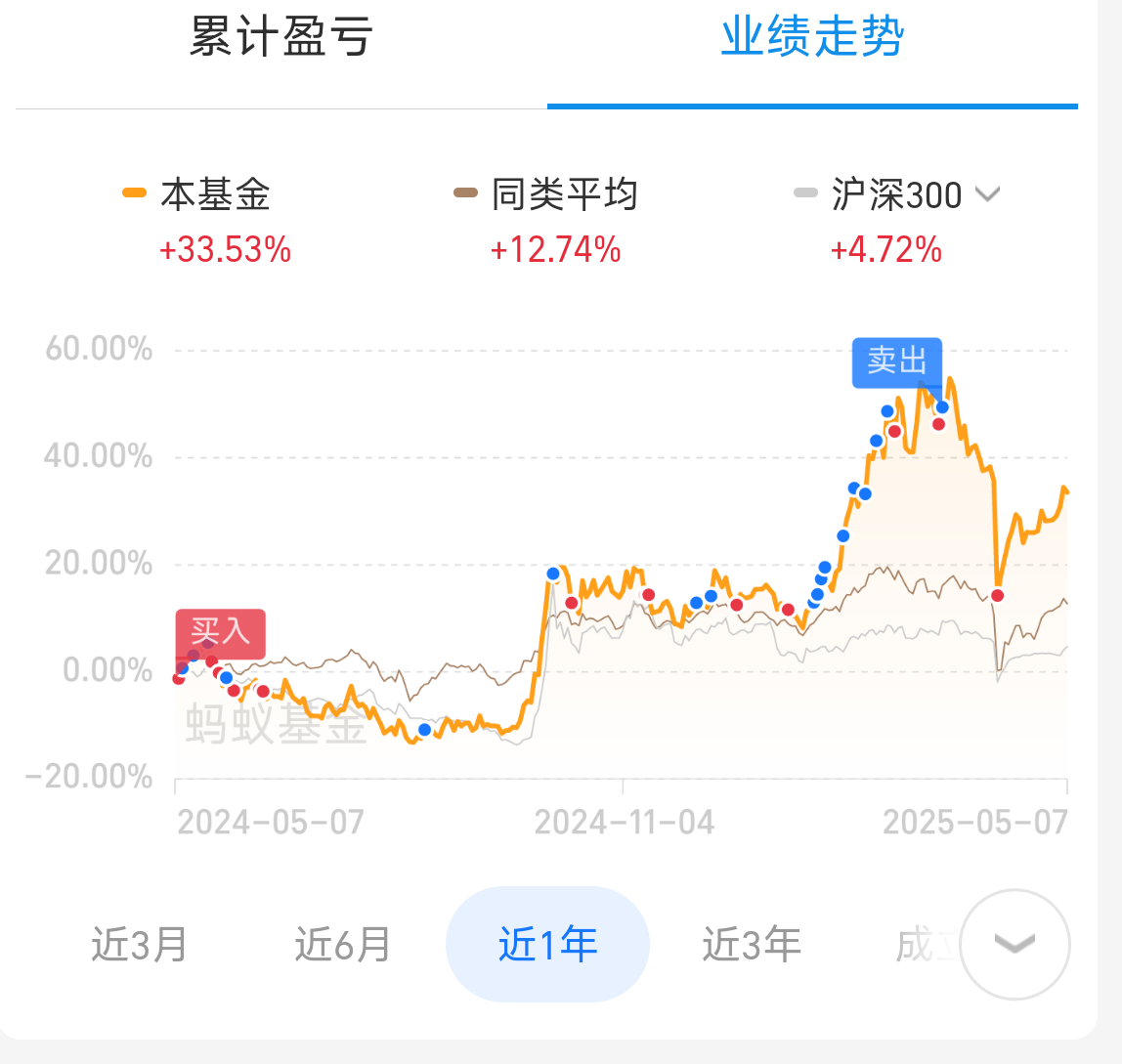
Task: Choose the 近6月 time range
Action: (x=343, y=945)
